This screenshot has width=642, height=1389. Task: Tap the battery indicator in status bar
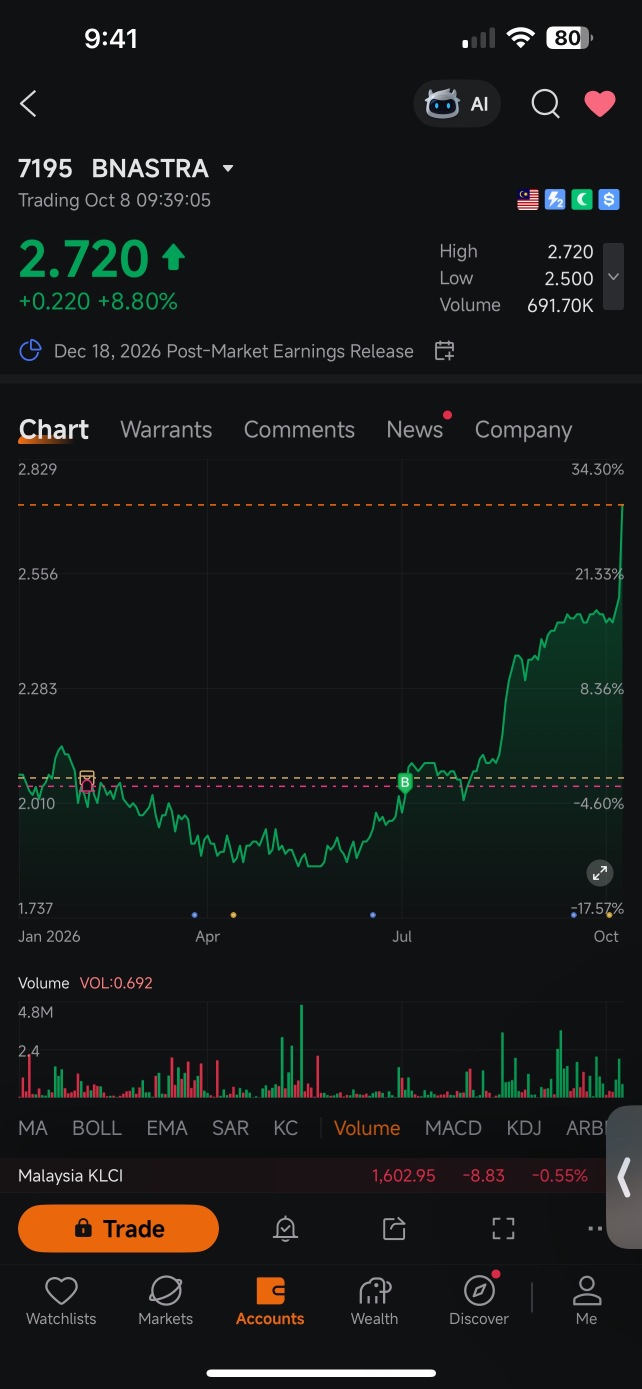point(569,38)
